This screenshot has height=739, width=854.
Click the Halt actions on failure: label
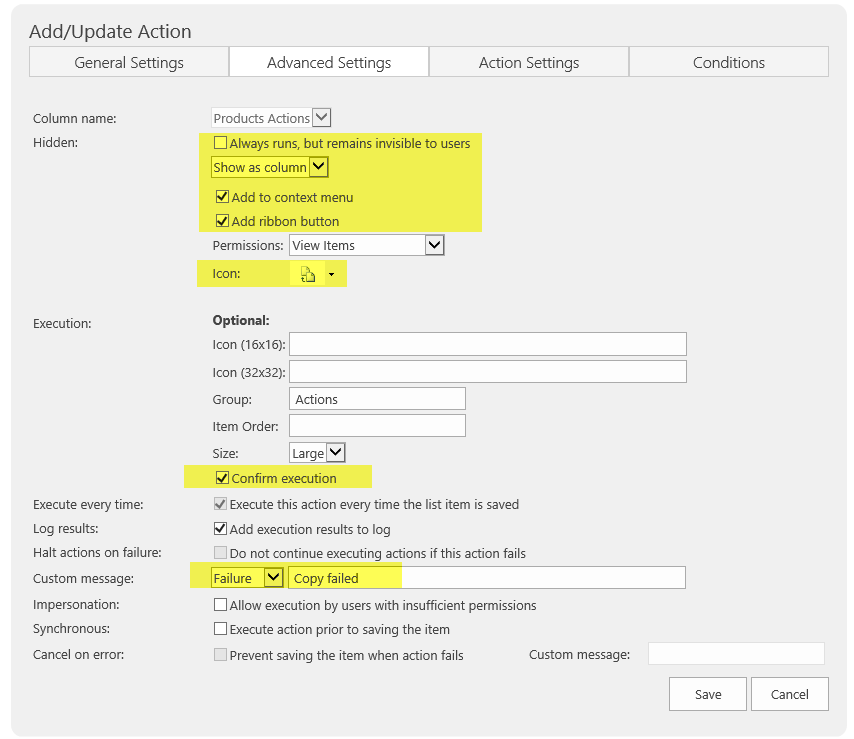point(97,553)
